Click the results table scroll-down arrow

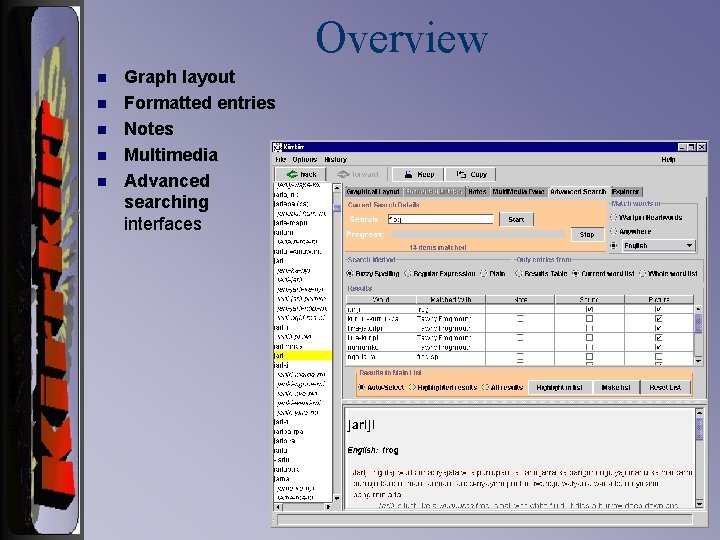tap(698, 361)
